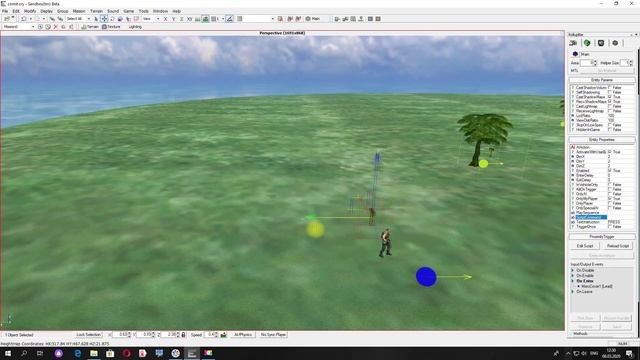Toggle the OnlyMyPlayer checkbox
Screen dimensions: 640x360
pos(610,199)
